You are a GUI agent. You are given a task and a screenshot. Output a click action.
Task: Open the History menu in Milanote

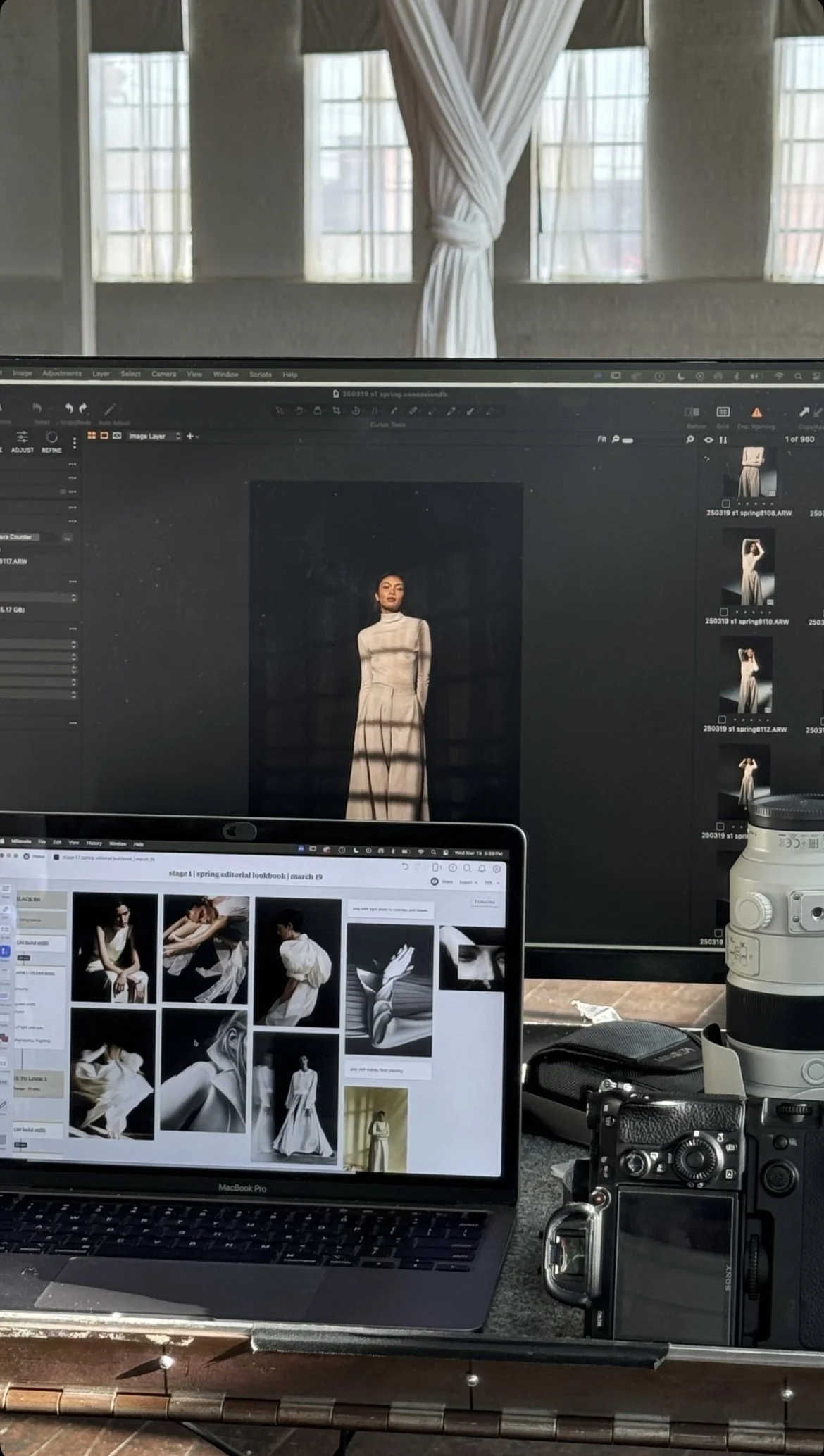(x=94, y=843)
